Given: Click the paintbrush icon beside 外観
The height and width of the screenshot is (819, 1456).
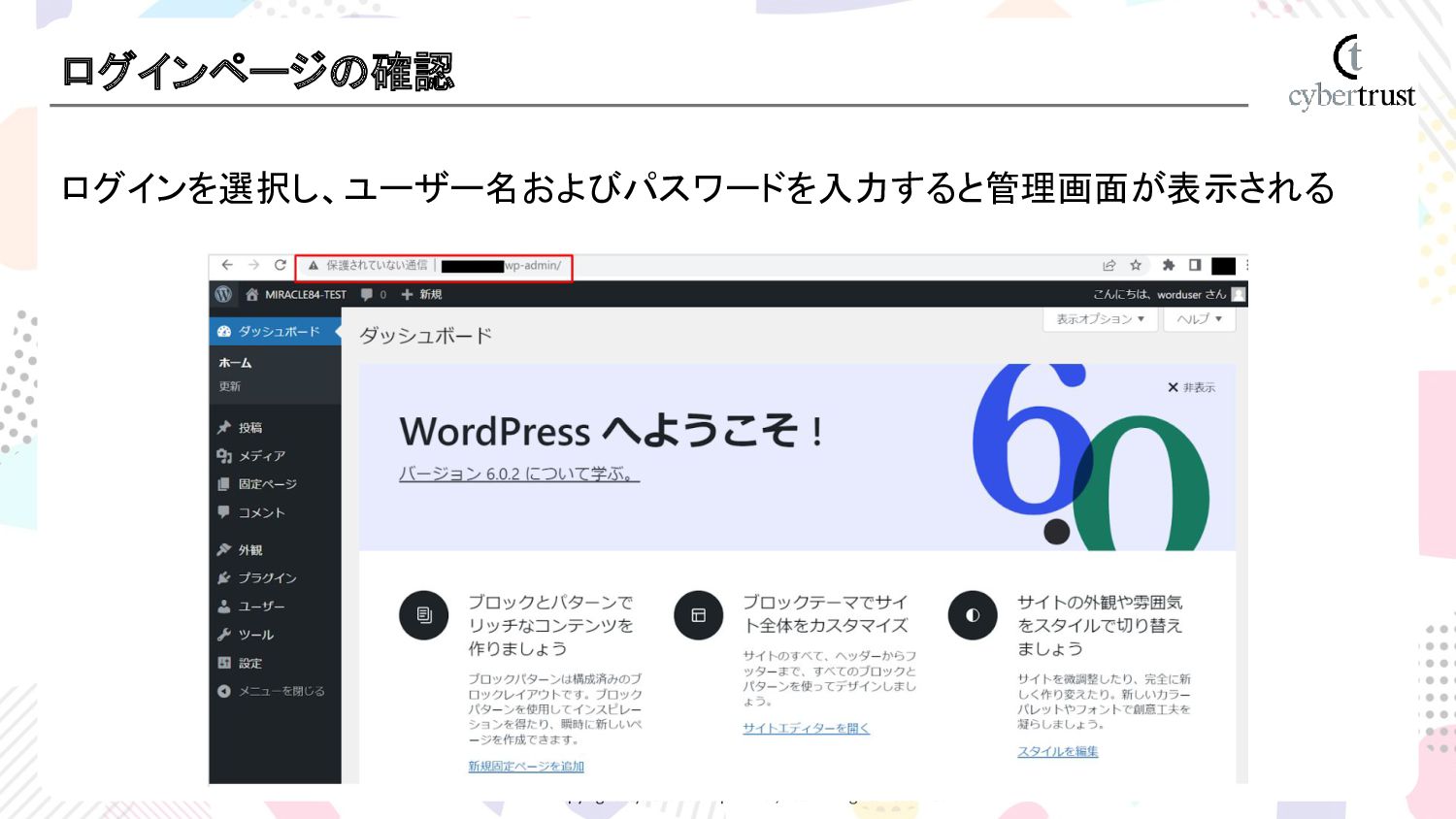Looking at the screenshot, I should (224, 549).
